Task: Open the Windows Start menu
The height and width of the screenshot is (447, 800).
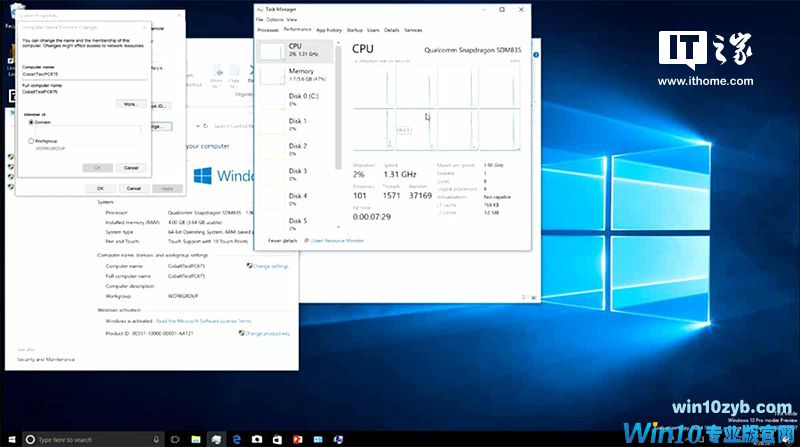Action: [x=9, y=439]
